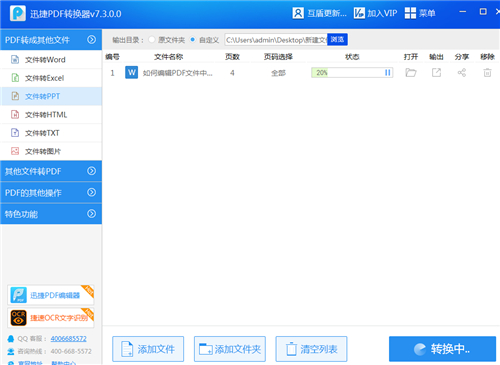Expand the PDF的其他操作 section

pyautogui.click(x=91, y=192)
